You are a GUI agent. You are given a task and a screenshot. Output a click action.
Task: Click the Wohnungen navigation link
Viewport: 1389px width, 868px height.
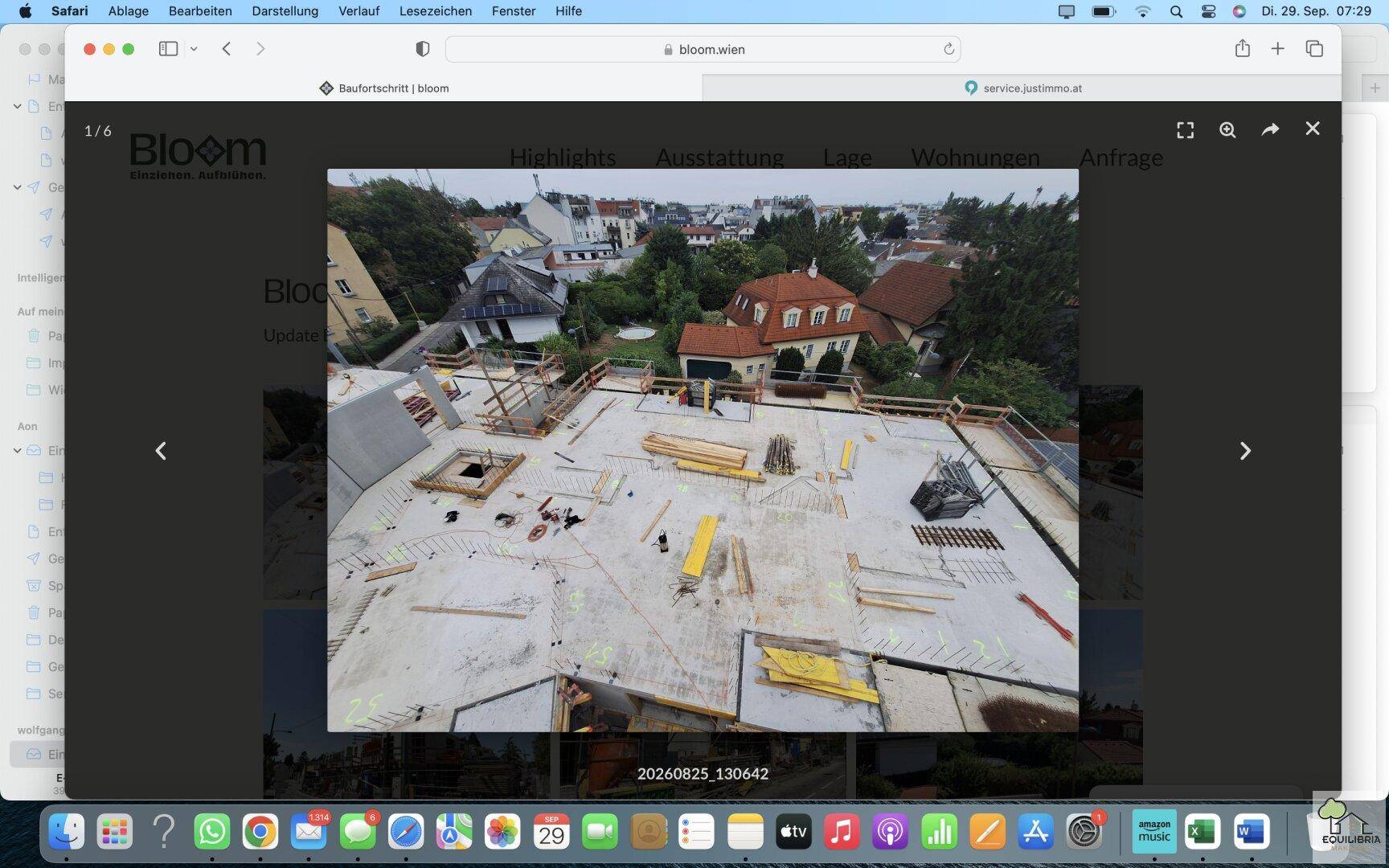[975, 158]
